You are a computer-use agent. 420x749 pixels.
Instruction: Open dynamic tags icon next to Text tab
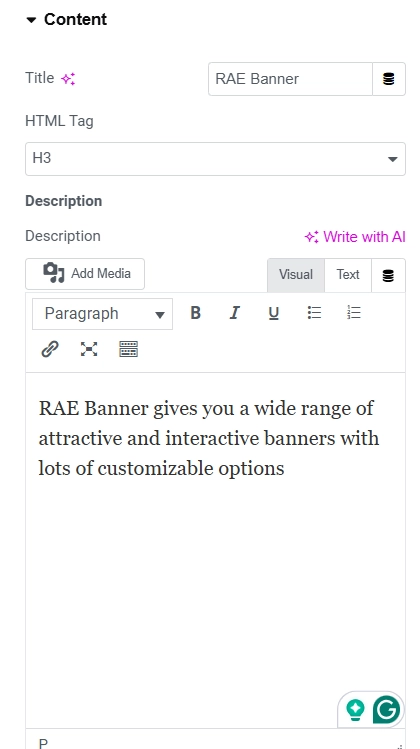(x=388, y=275)
